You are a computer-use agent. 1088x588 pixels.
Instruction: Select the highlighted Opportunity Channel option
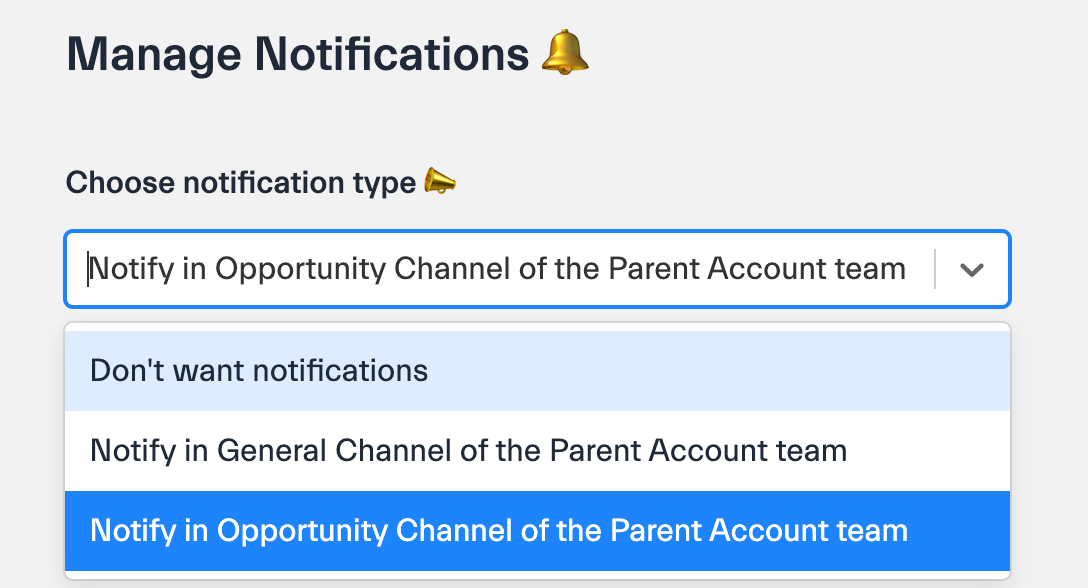point(498,531)
